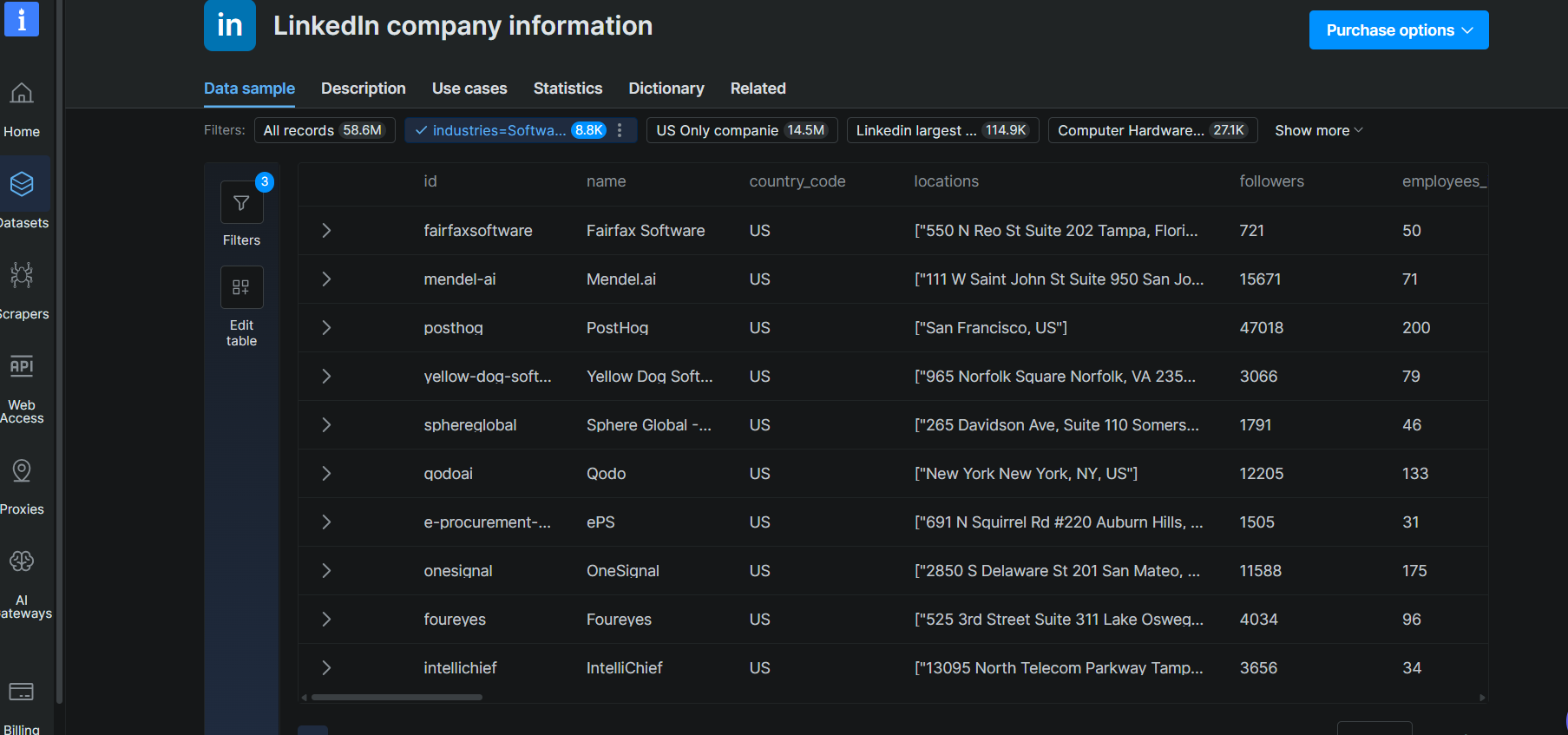Open the Billing card icon
Image resolution: width=1568 pixels, height=735 pixels.
pos(22,692)
